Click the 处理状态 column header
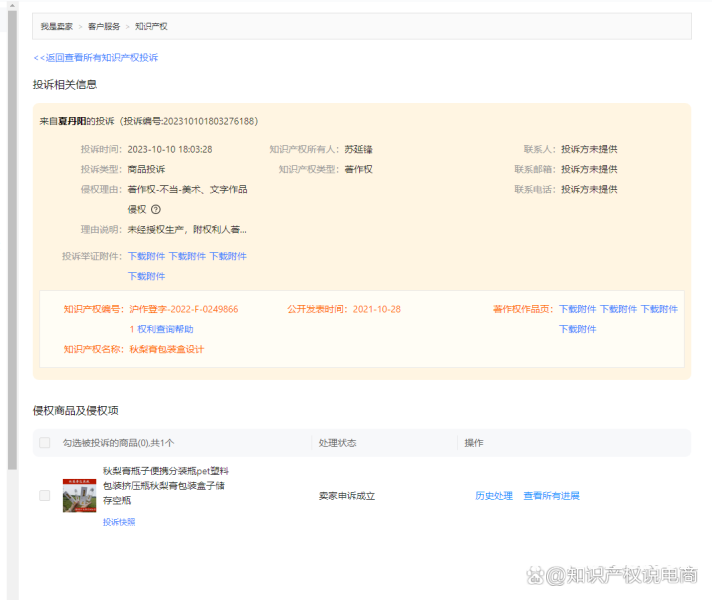The height and width of the screenshot is (600, 712). coord(337,443)
